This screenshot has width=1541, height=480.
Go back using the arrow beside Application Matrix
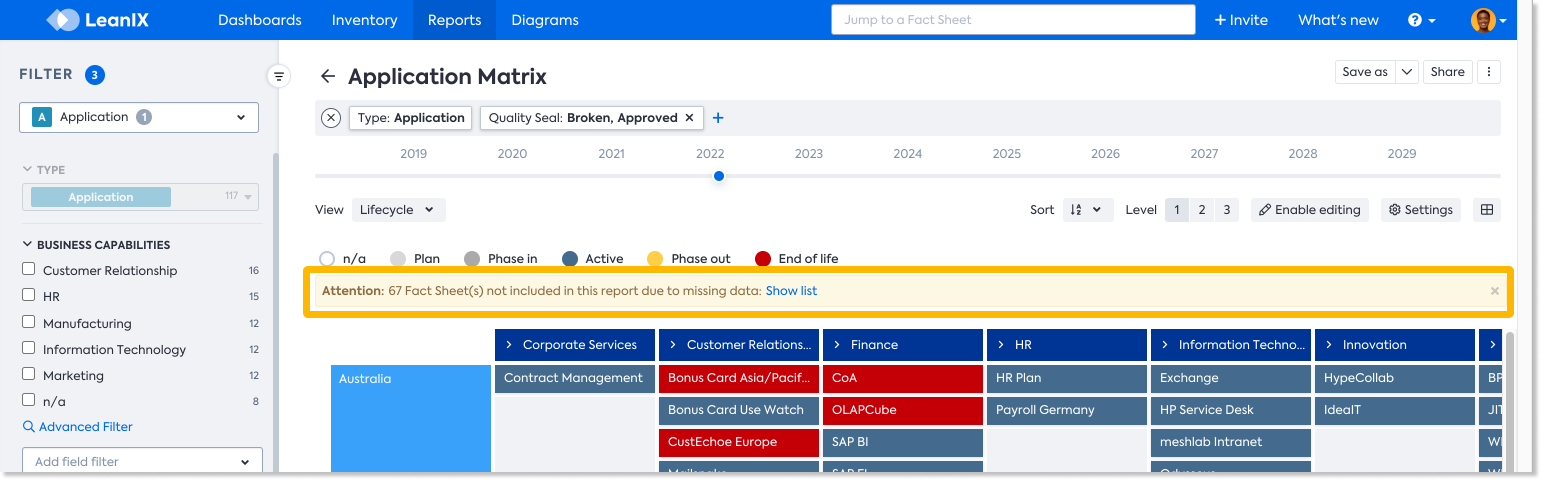[x=327, y=76]
